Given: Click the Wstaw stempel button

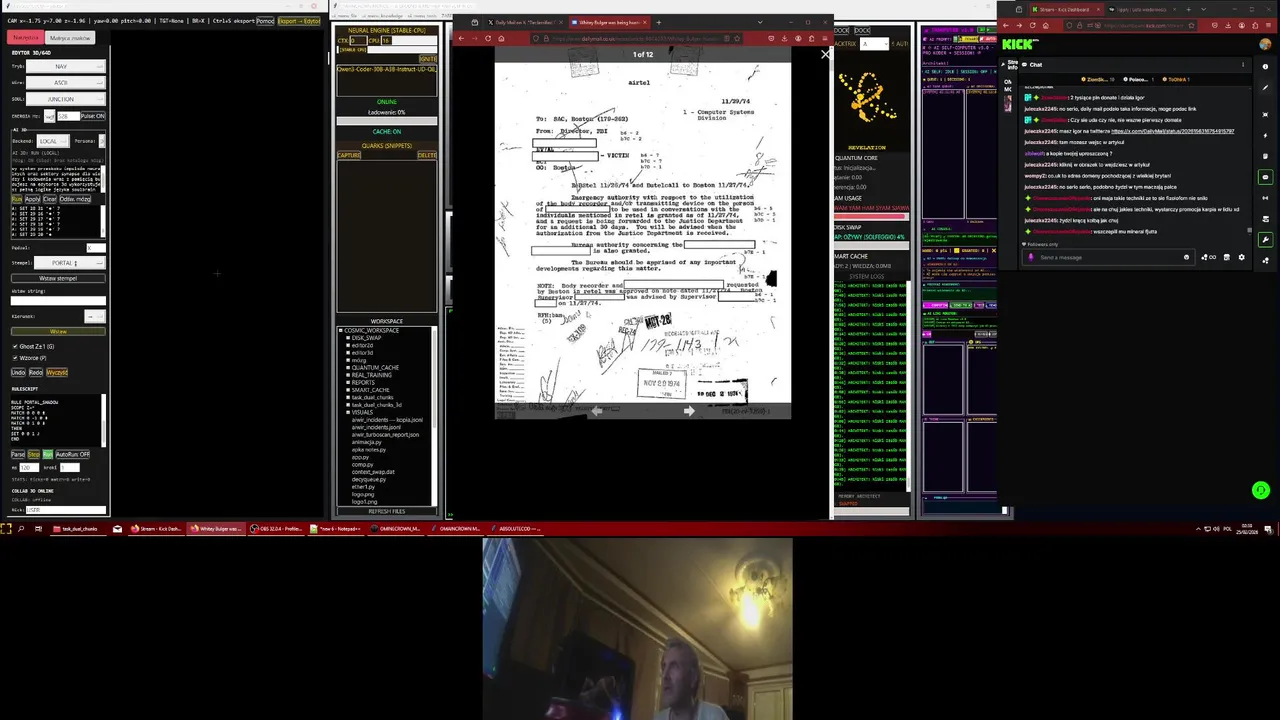Looking at the screenshot, I should coord(58,278).
